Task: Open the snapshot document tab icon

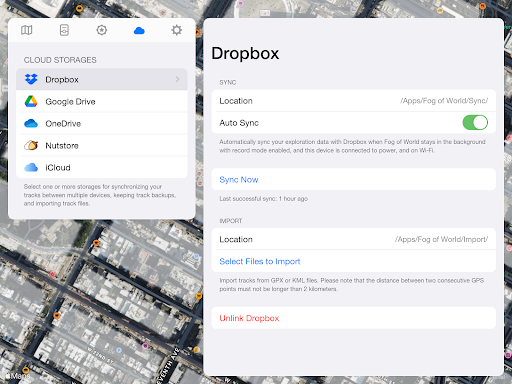Action: tap(64, 30)
